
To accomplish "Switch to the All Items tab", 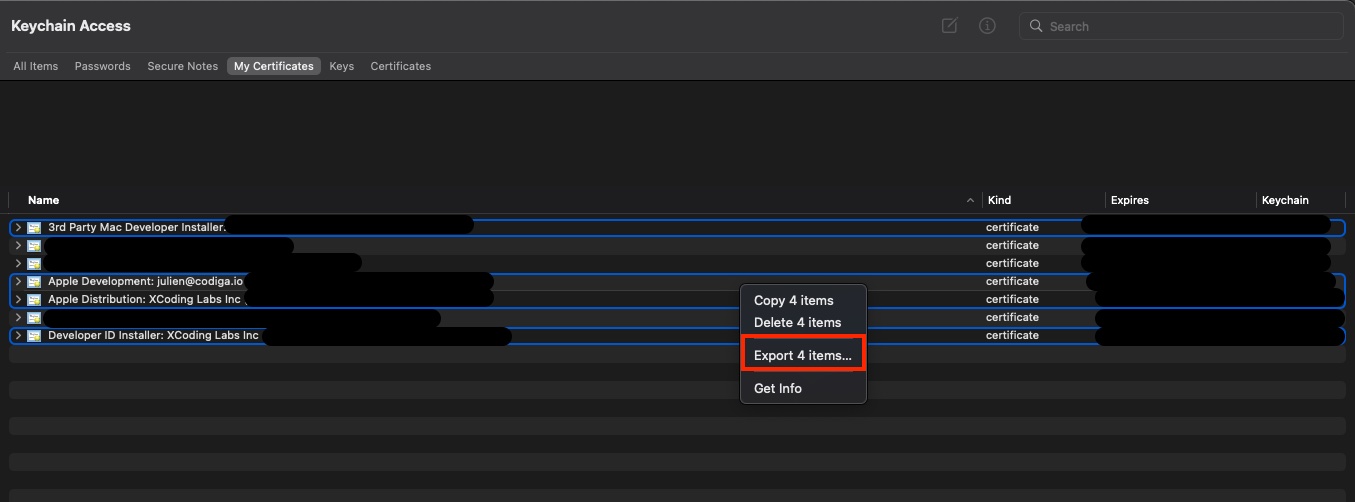I will [36, 66].
